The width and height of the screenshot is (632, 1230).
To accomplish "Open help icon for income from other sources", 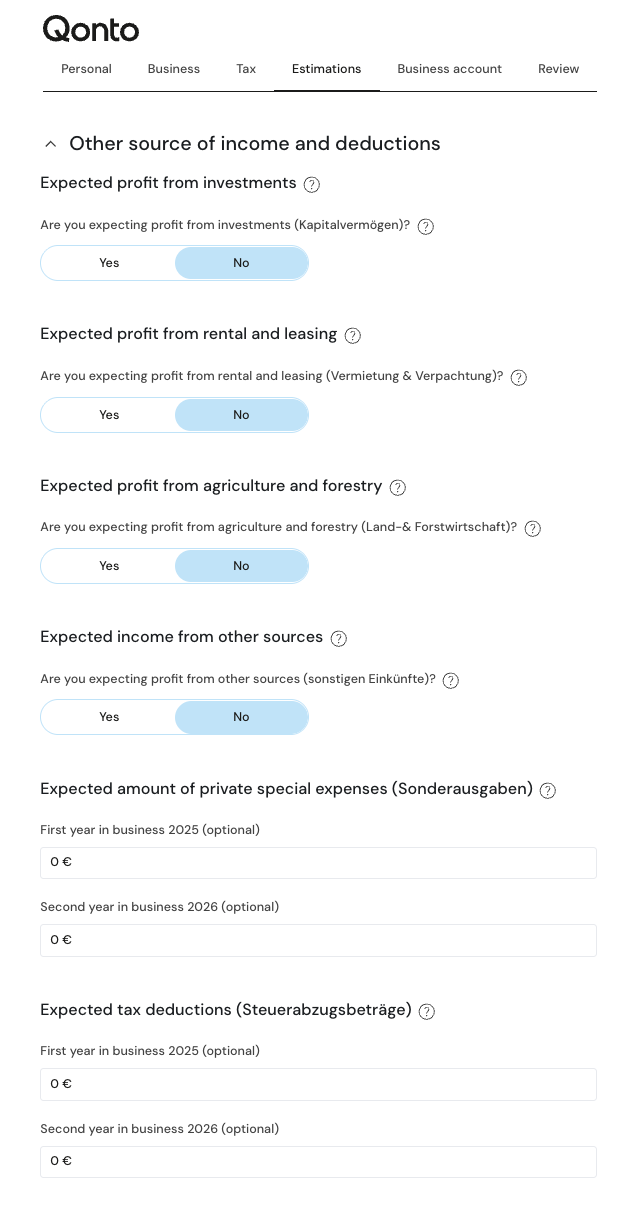I will click(x=339, y=639).
